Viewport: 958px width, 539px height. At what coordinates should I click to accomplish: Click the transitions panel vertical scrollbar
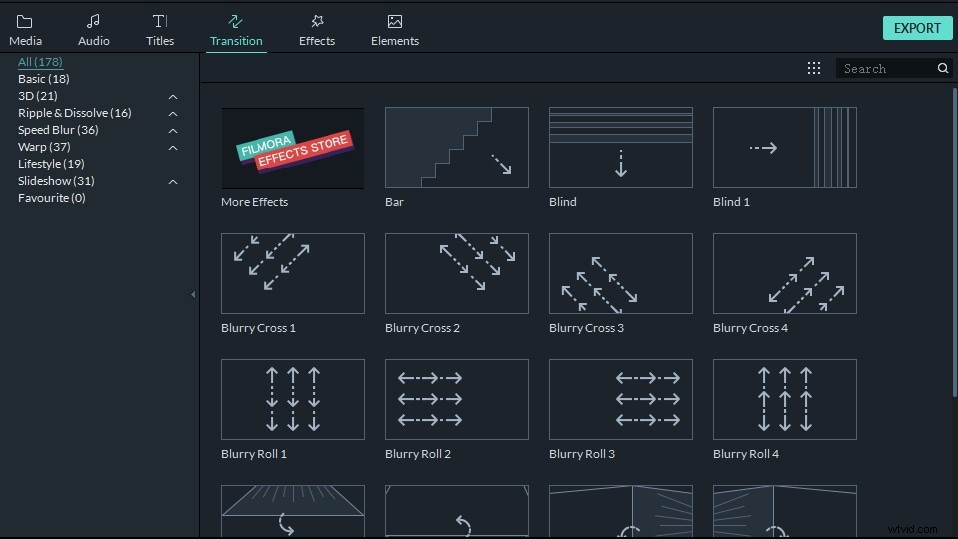[954, 243]
